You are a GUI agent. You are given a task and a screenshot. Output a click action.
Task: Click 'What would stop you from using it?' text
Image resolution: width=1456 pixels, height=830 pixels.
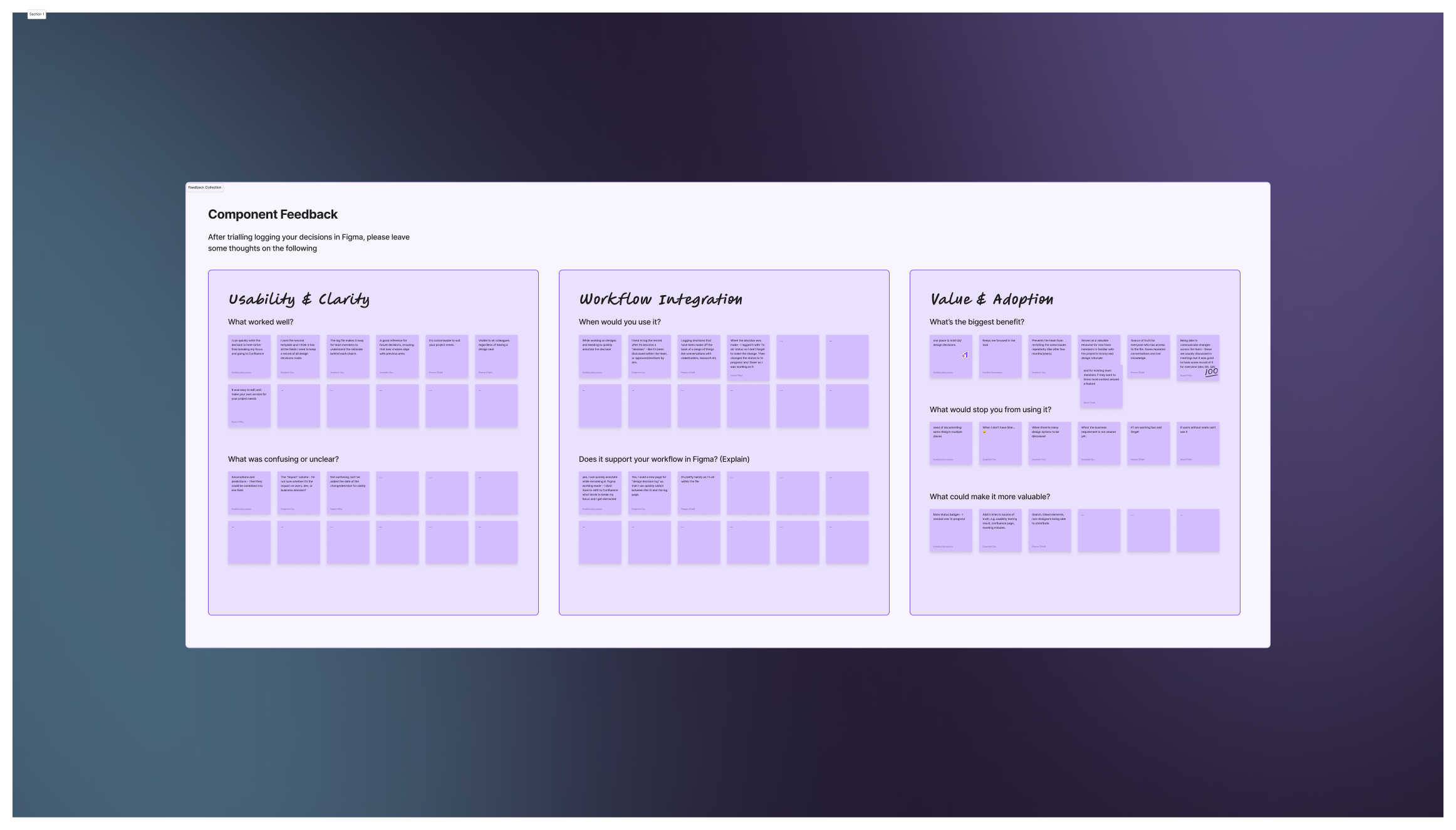[990, 410]
